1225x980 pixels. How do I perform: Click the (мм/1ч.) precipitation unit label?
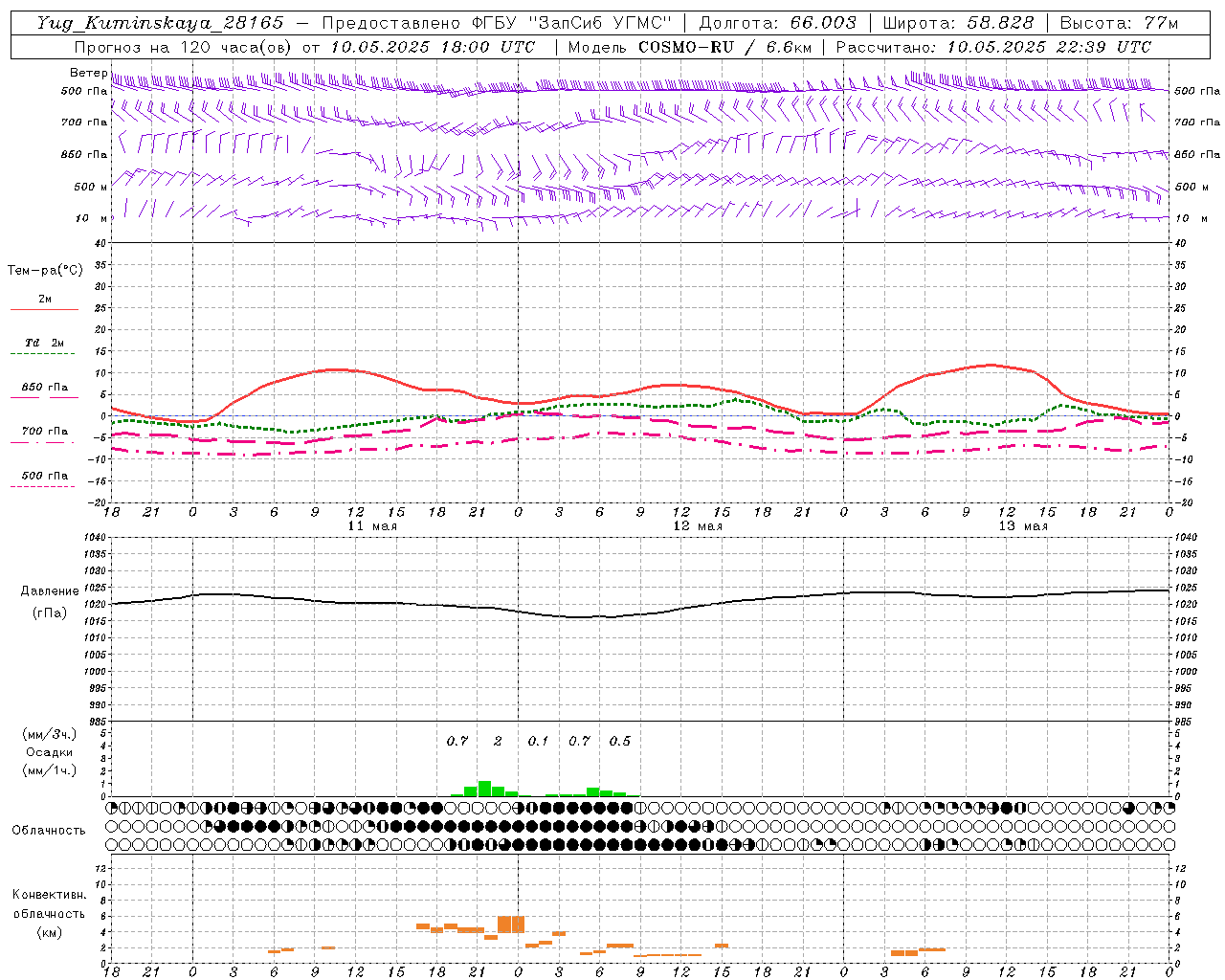coord(50,770)
